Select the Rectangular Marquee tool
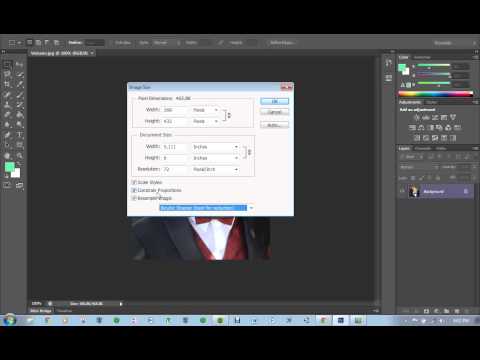This screenshot has width=480, height=360. click(7, 64)
